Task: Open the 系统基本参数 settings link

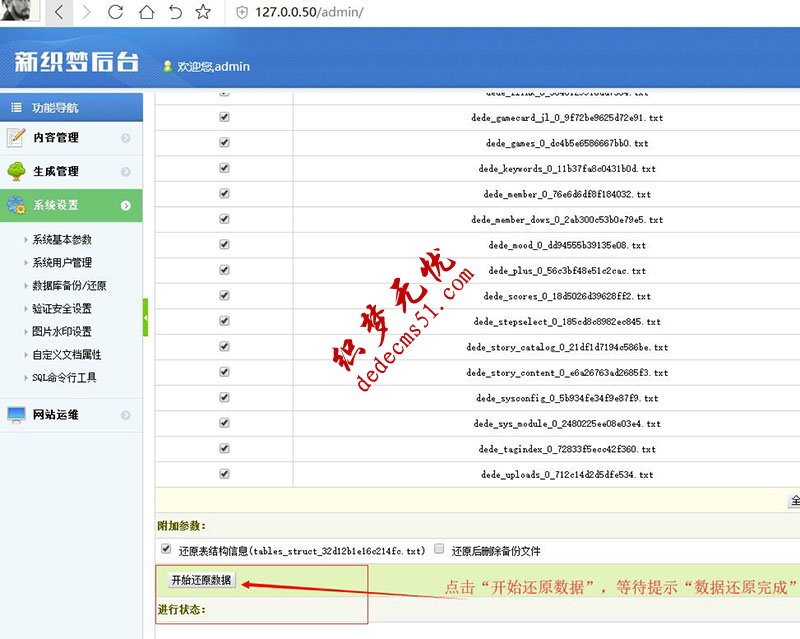Action: pos(65,240)
